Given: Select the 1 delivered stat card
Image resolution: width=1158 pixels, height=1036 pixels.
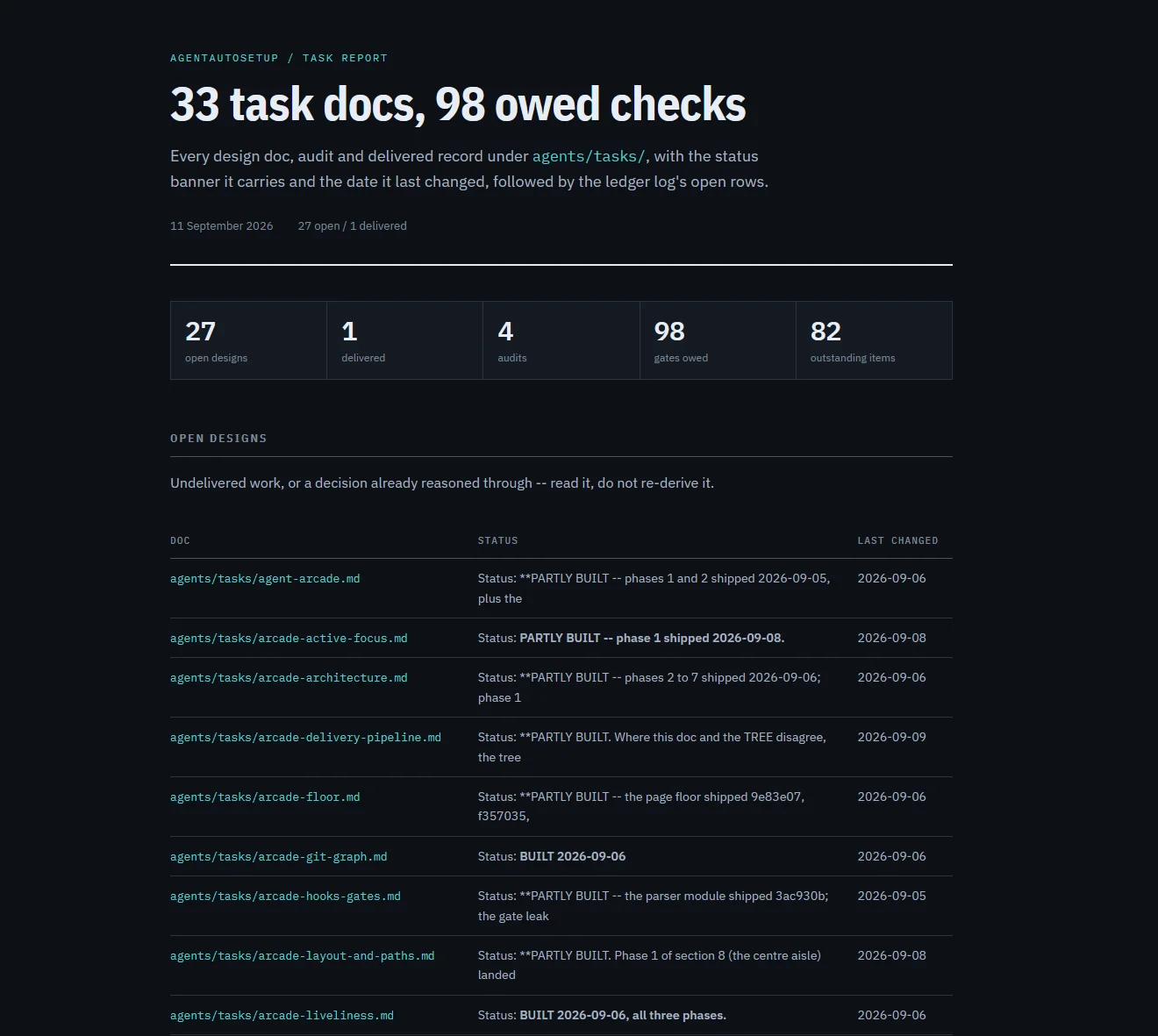Looking at the screenshot, I should click(x=404, y=340).
